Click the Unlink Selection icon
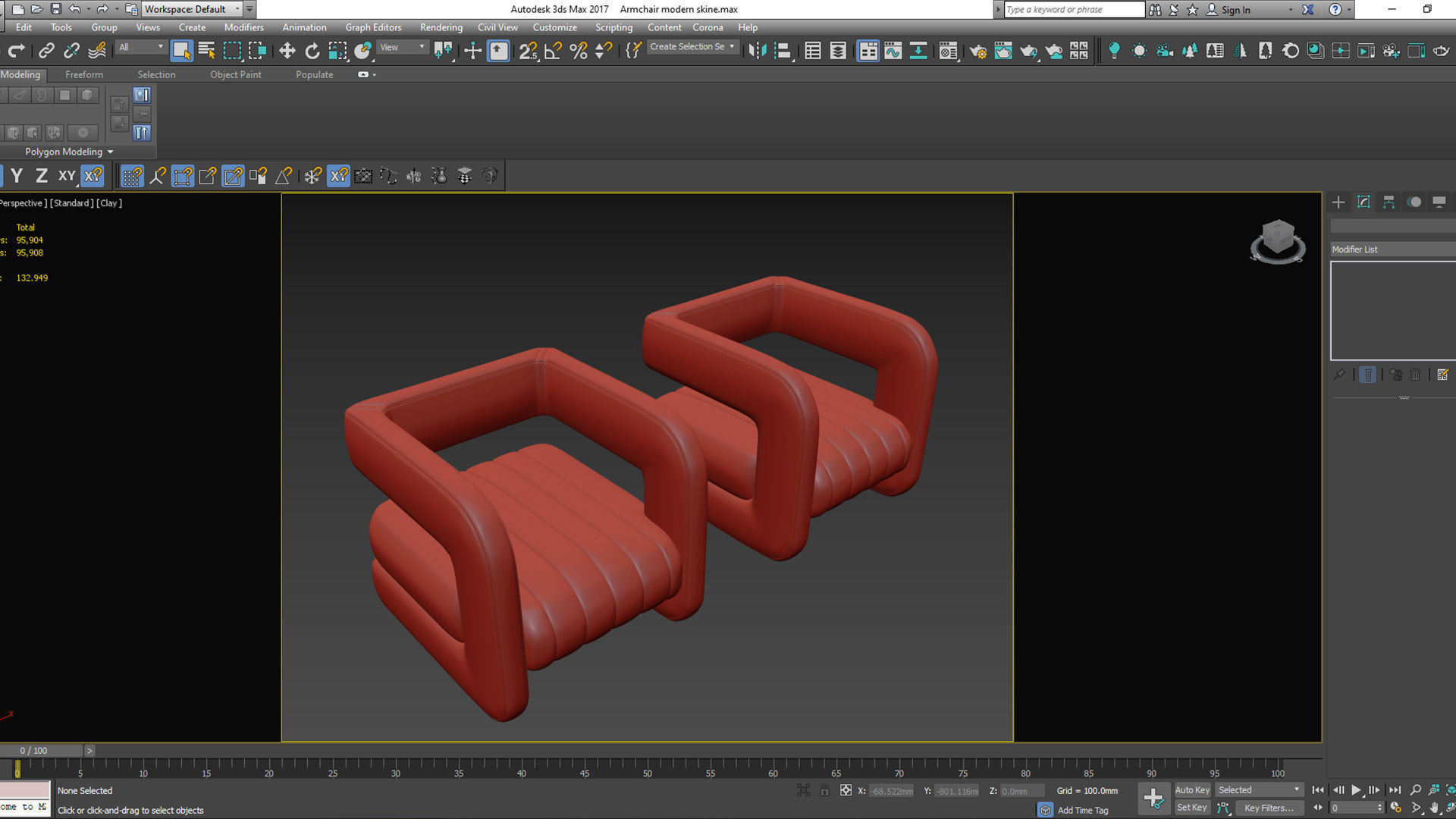The height and width of the screenshot is (819, 1456). click(71, 51)
